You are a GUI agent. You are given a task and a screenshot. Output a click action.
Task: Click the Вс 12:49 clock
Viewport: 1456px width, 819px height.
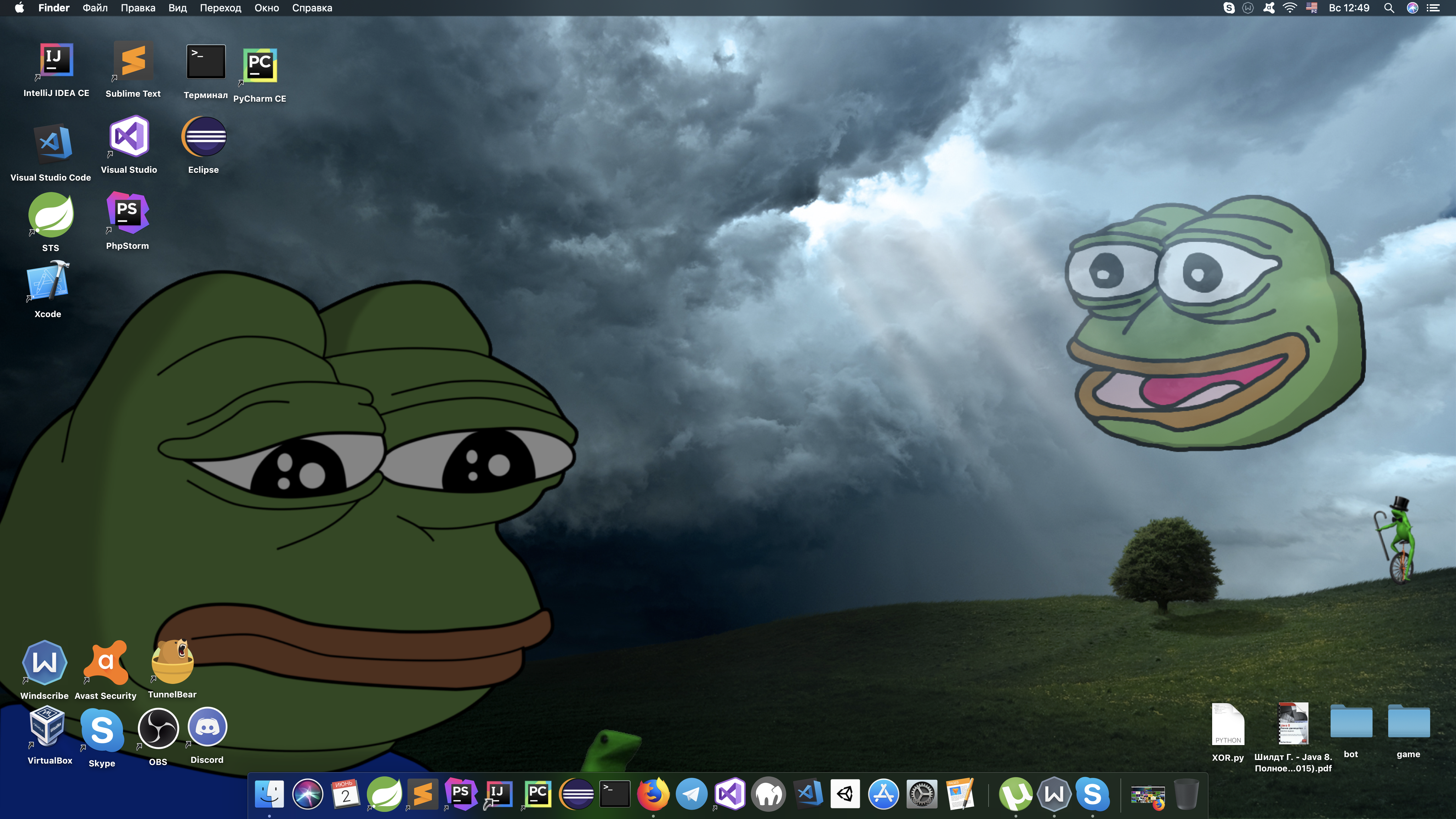(x=1349, y=8)
